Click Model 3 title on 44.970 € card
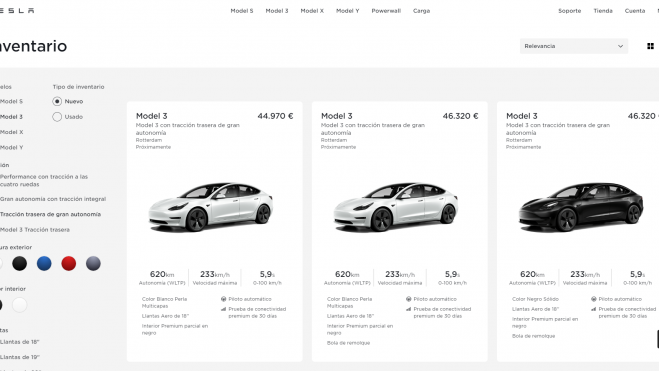 pyautogui.click(x=152, y=116)
